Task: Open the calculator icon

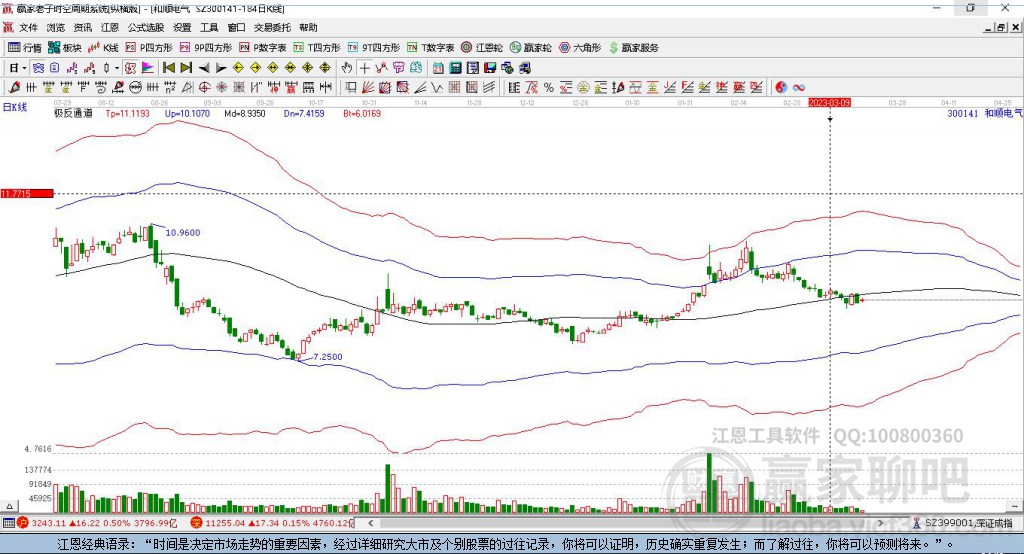Action: coord(455,68)
